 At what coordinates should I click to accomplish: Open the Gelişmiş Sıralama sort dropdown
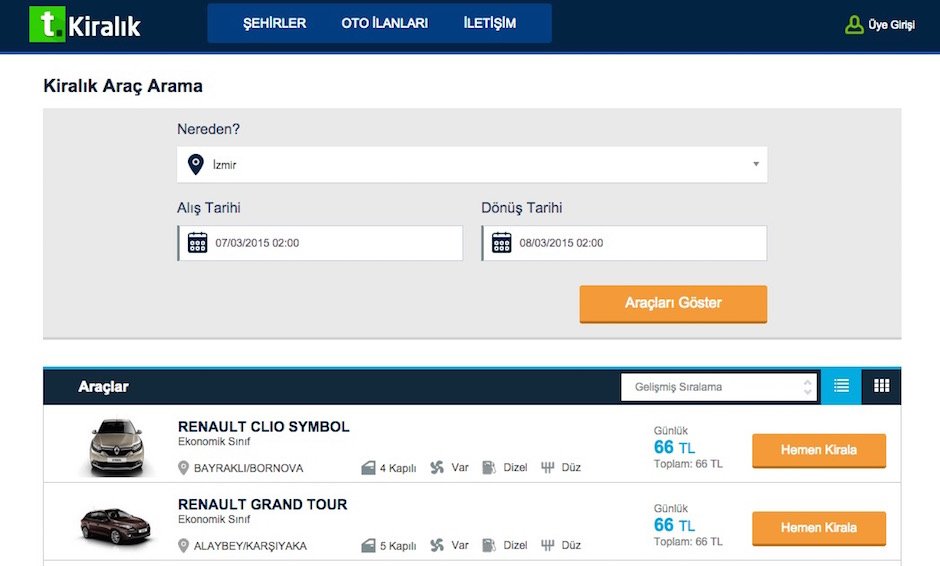pyautogui.click(x=719, y=387)
